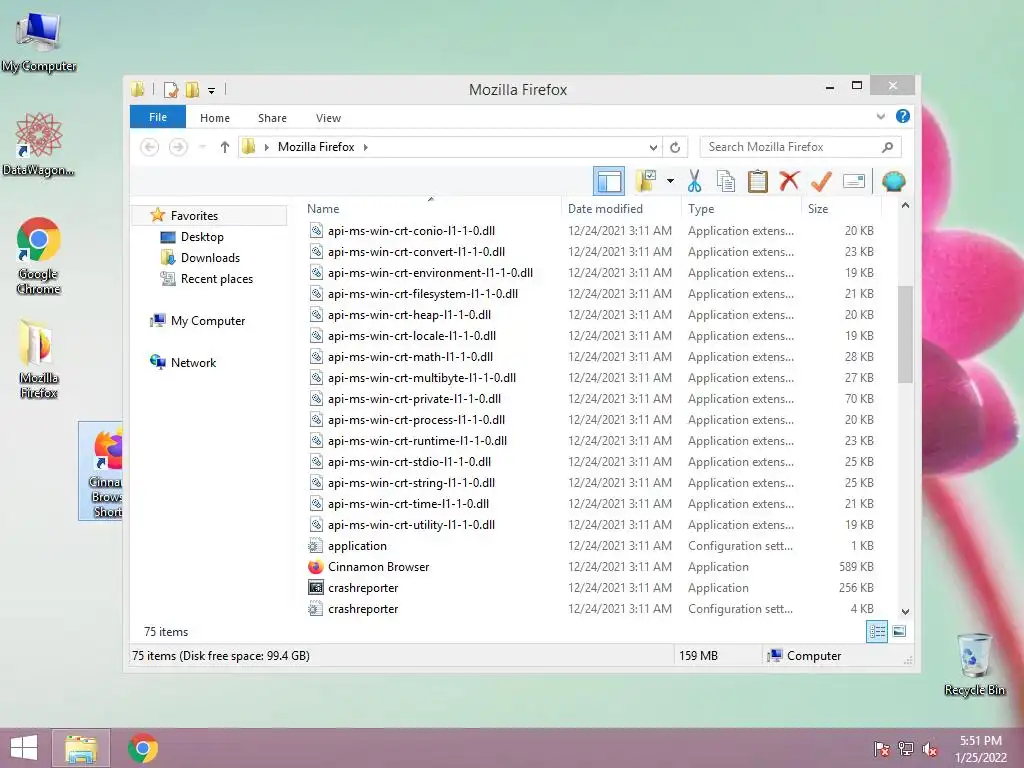
Task: Click the scroll down arrow in file list
Action: tap(905, 611)
